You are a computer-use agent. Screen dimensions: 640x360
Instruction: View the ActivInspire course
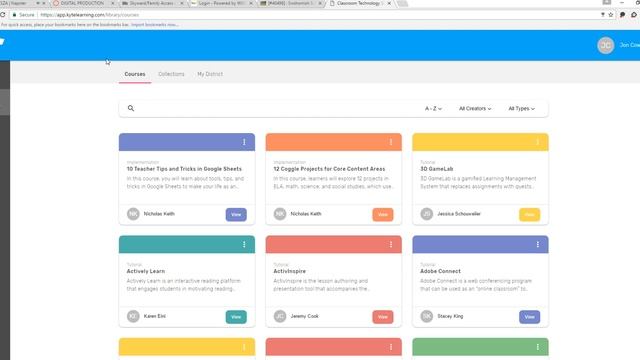click(382, 317)
